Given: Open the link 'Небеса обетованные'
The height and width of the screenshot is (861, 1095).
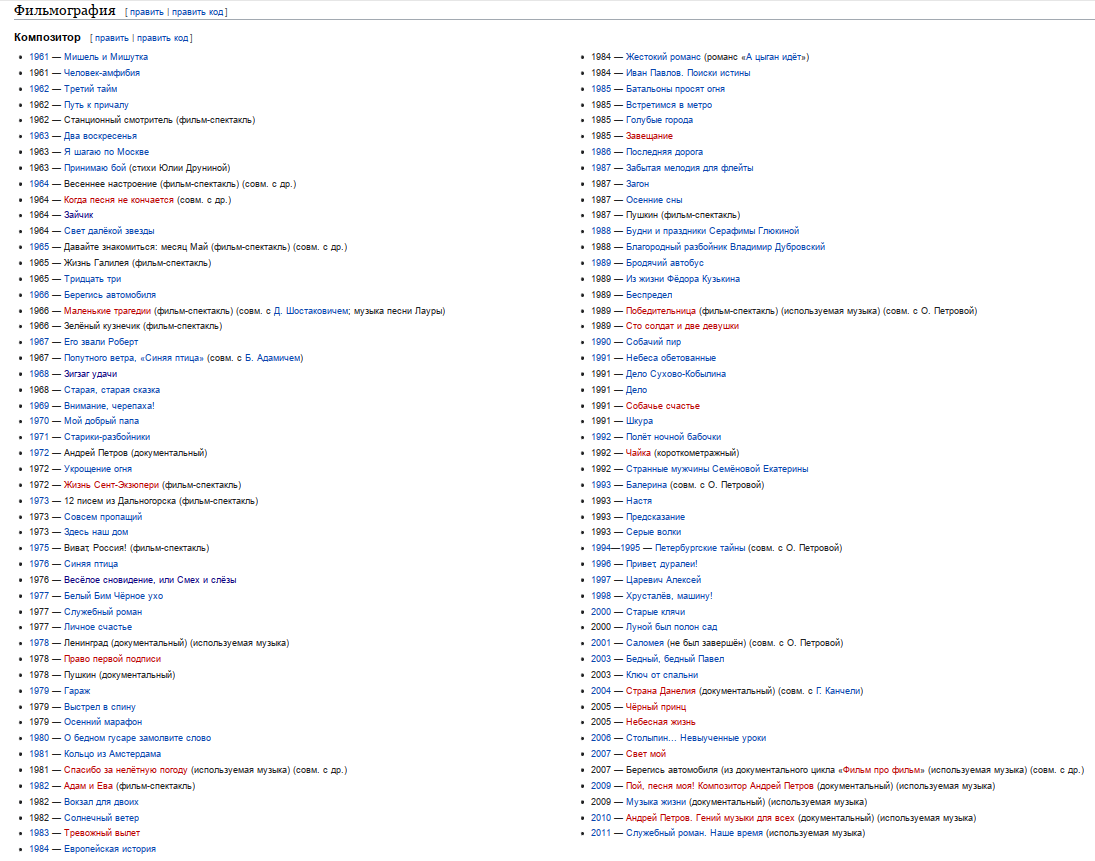Looking at the screenshot, I should coord(670,358).
